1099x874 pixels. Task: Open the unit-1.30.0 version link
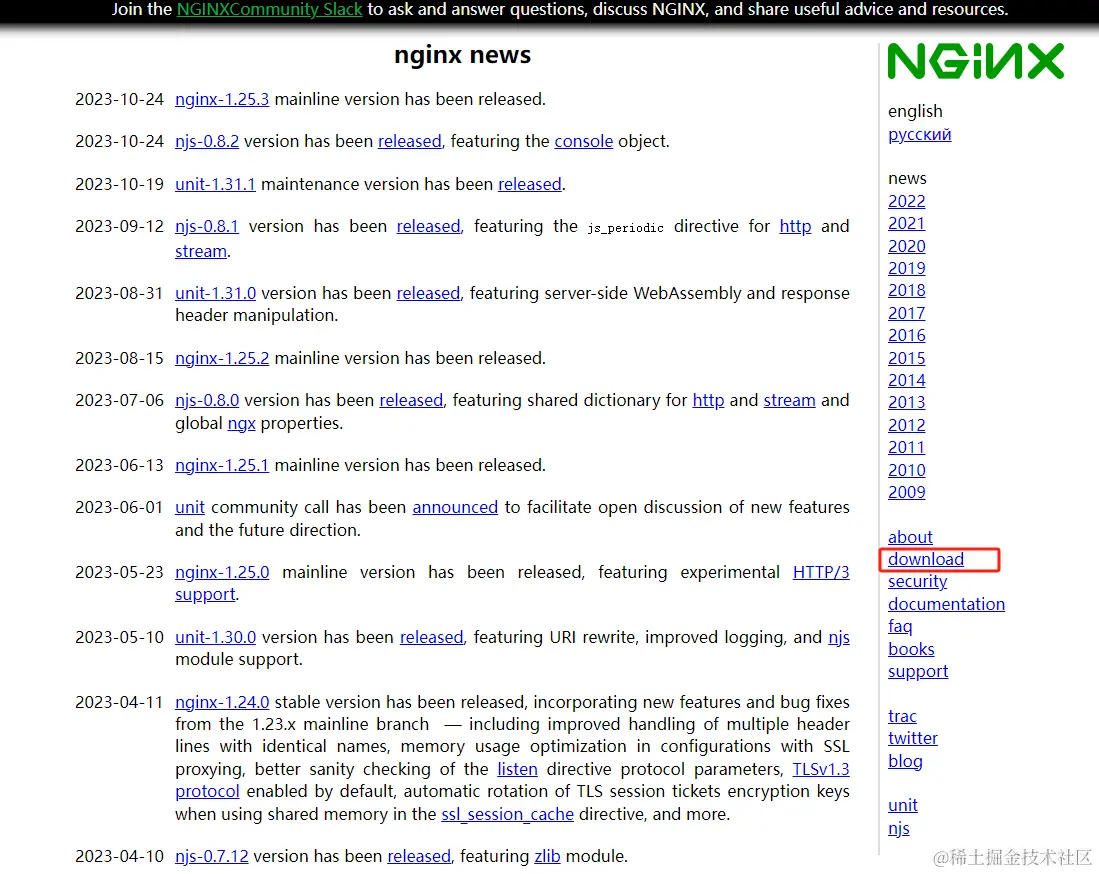215,637
